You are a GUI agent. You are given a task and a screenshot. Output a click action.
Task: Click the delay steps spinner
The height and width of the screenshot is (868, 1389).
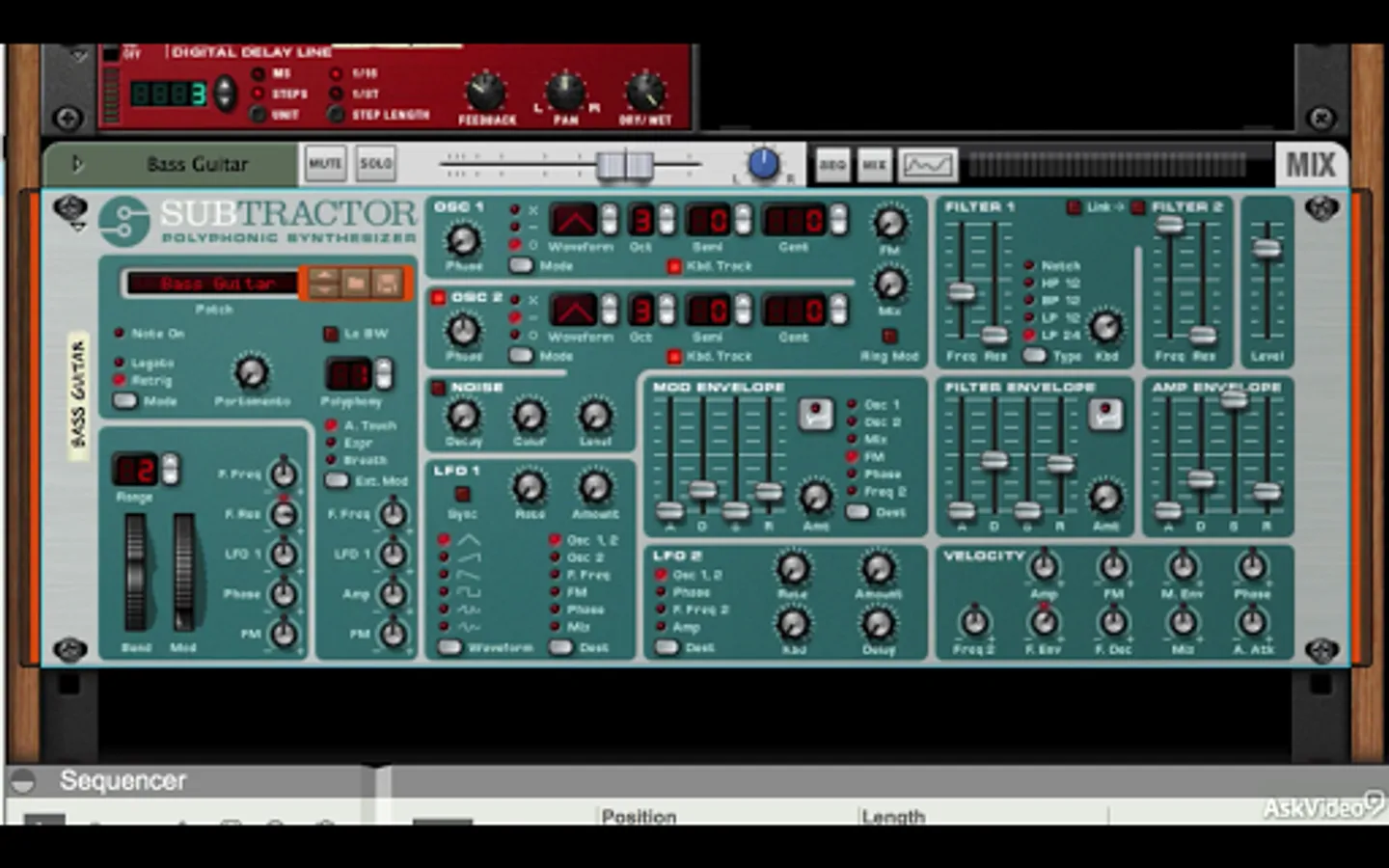tap(224, 93)
